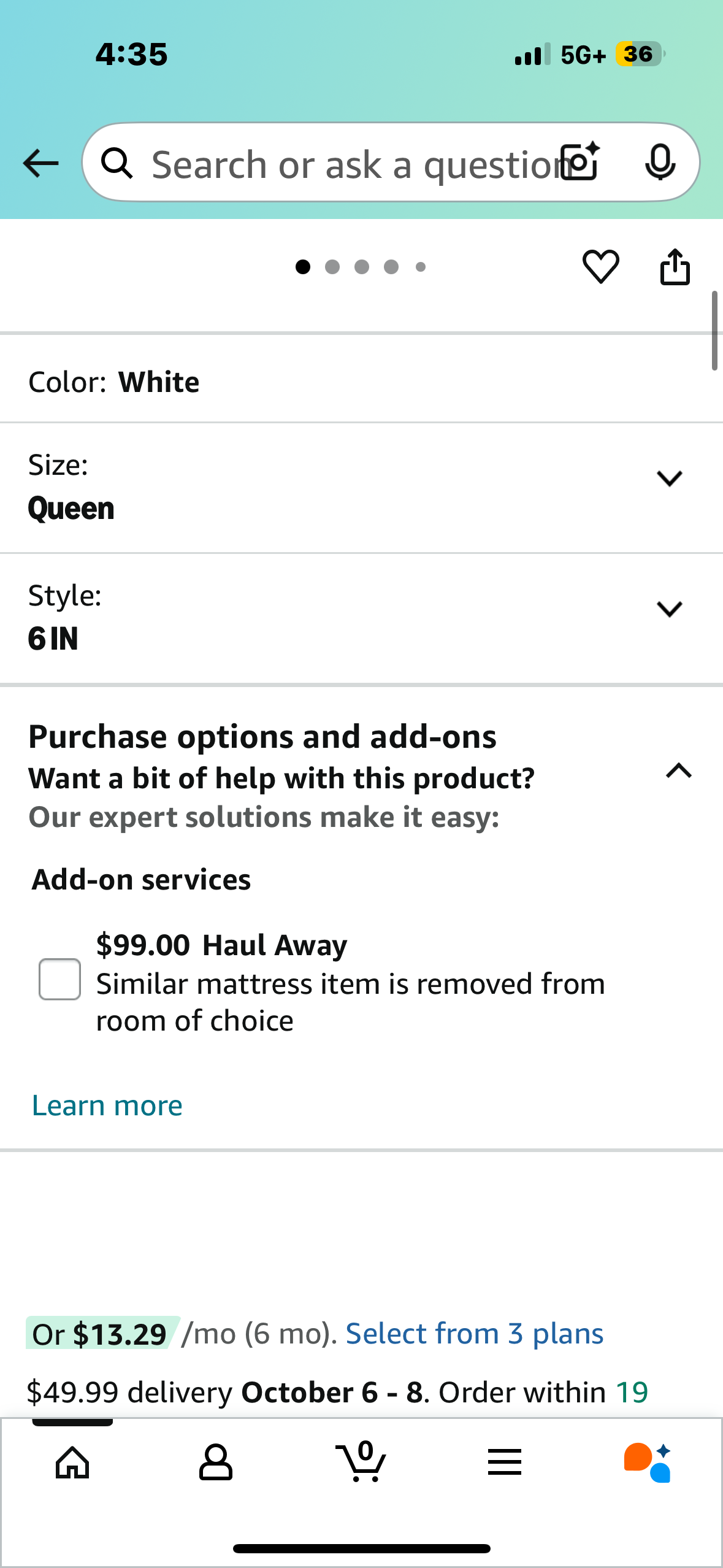Jump to fourth image carousel dot
723x1568 pixels.
391,267
